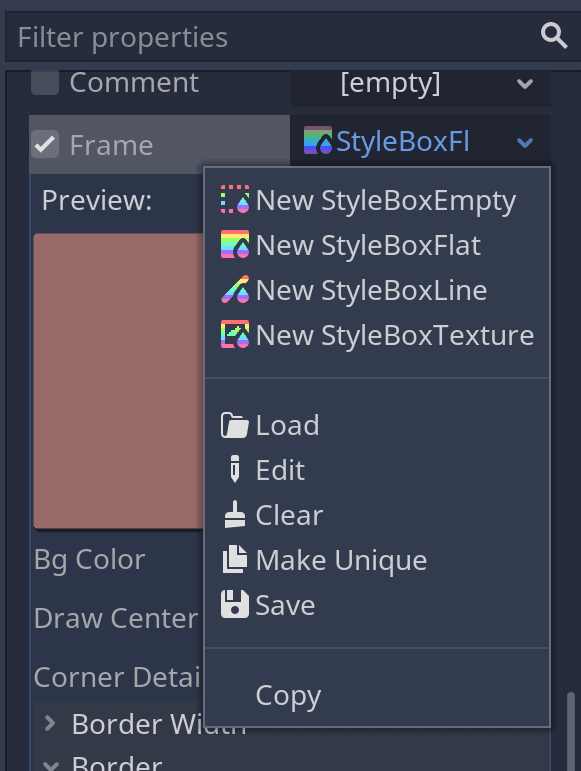This screenshot has width=581, height=771.
Task: Select Copy menu entry
Action: pyautogui.click(x=377, y=695)
